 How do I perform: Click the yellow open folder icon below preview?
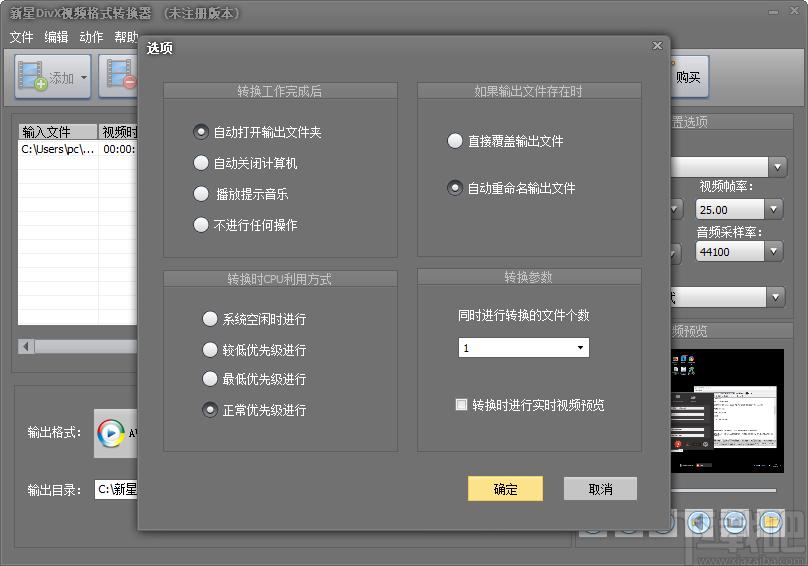point(770,523)
